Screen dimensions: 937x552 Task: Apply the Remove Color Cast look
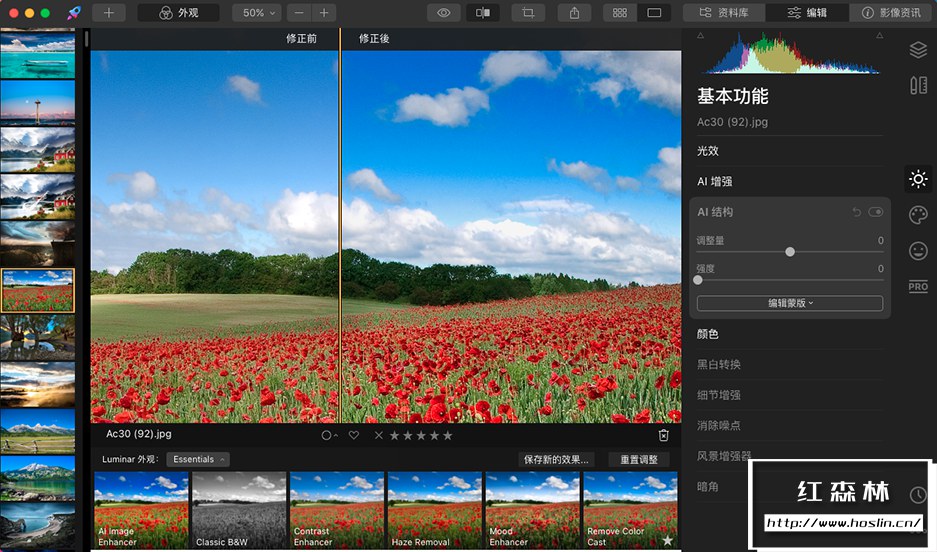point(630,510)
